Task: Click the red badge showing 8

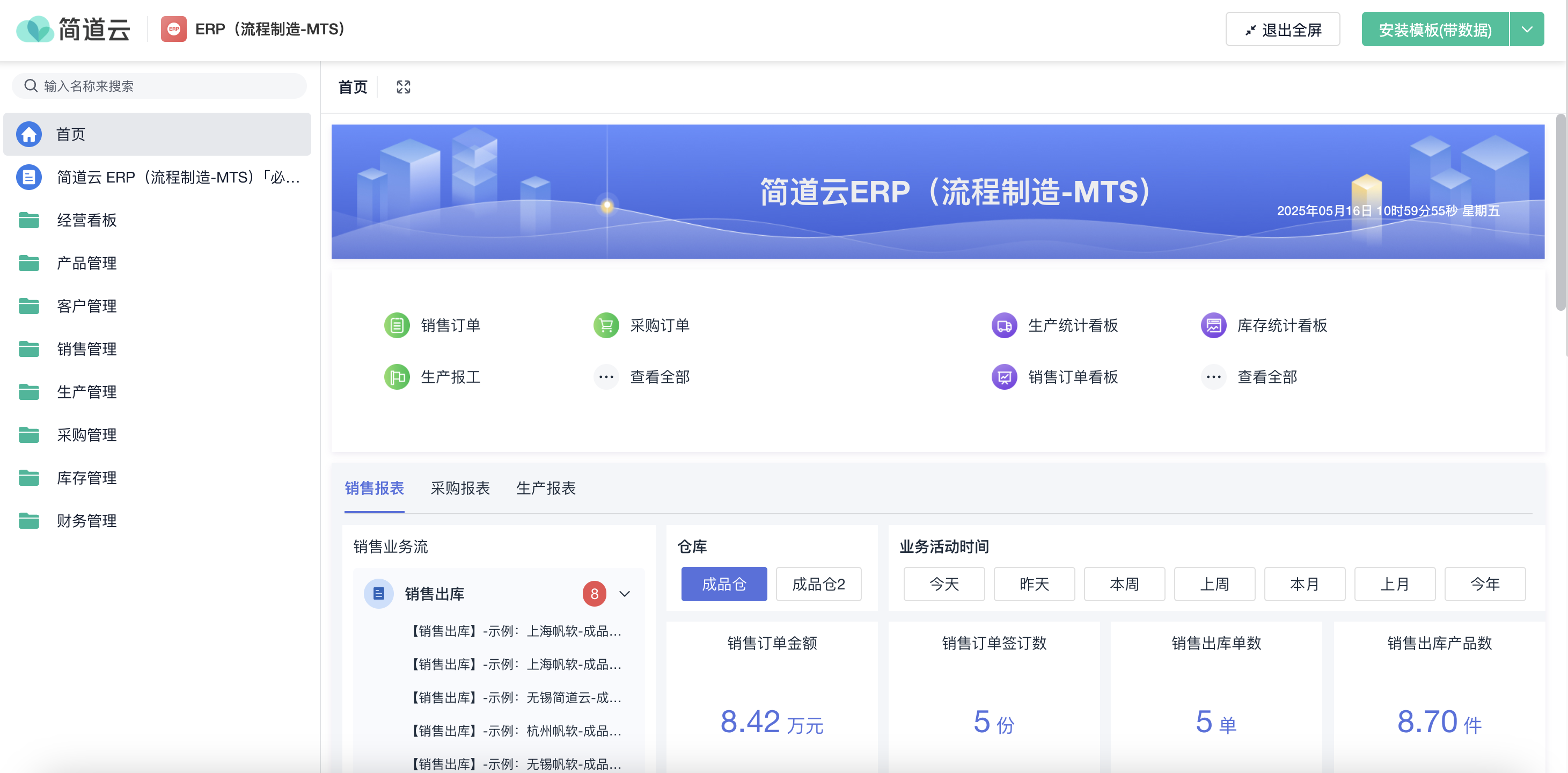Action: [595, 593]
